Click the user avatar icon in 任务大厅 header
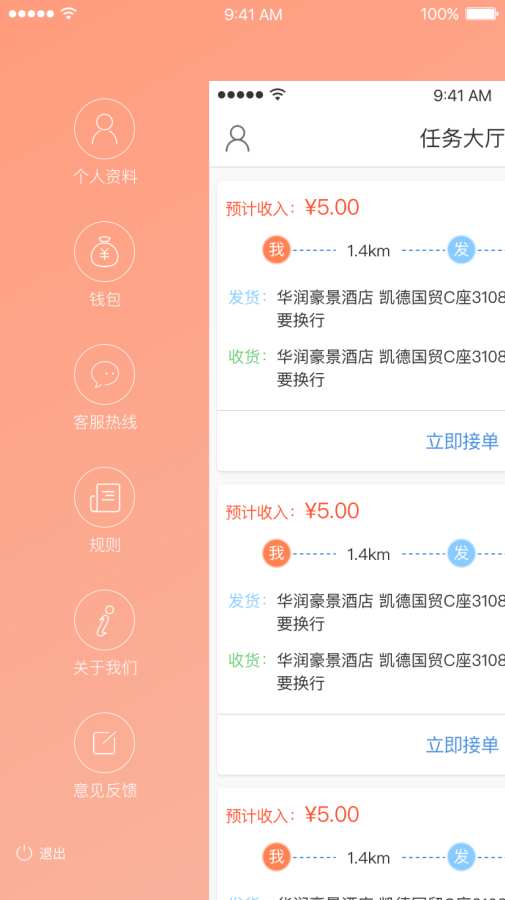 [x=237, y=138]
